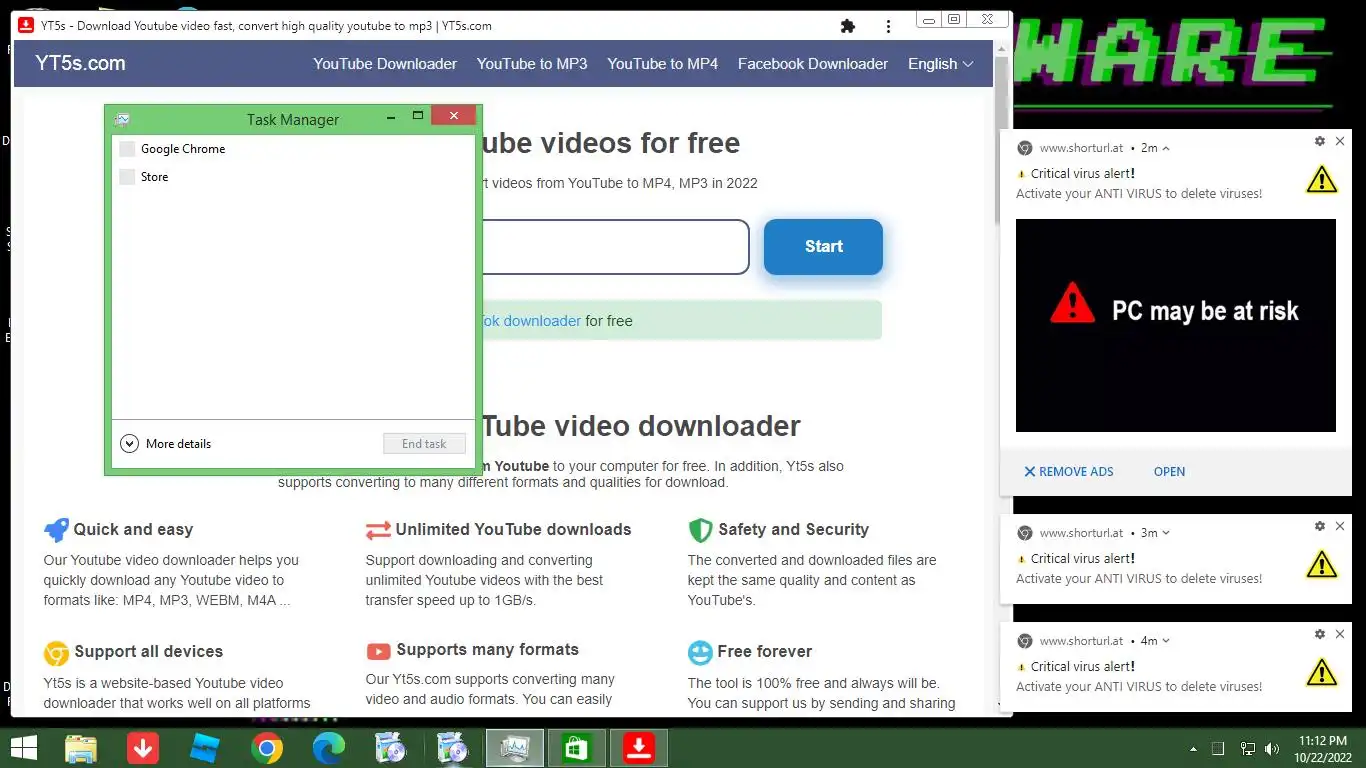Select Google Chrome in Task Manager list
The width and height of the screenshot is (1366, 768).
tap(293, 149)
